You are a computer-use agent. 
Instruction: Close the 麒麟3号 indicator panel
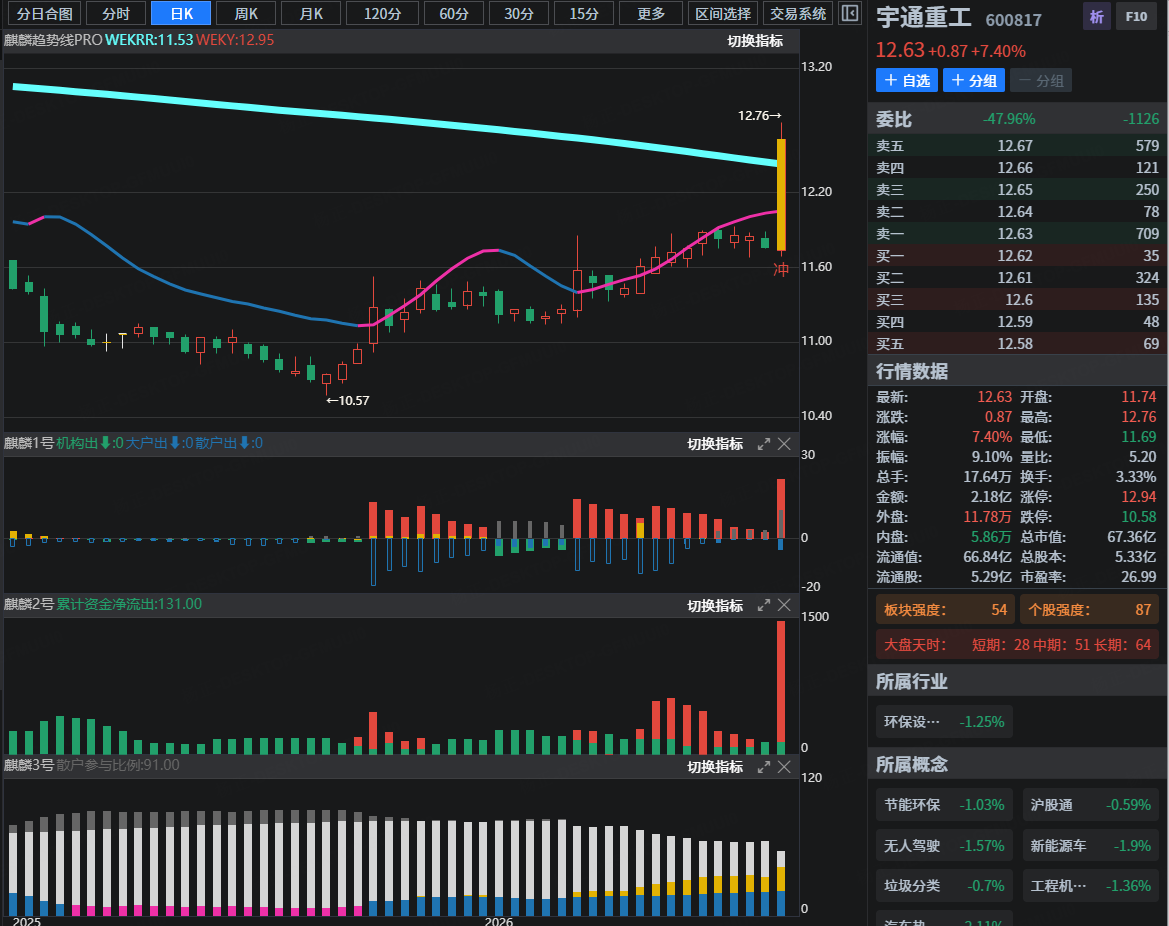[x=785, y=767]
